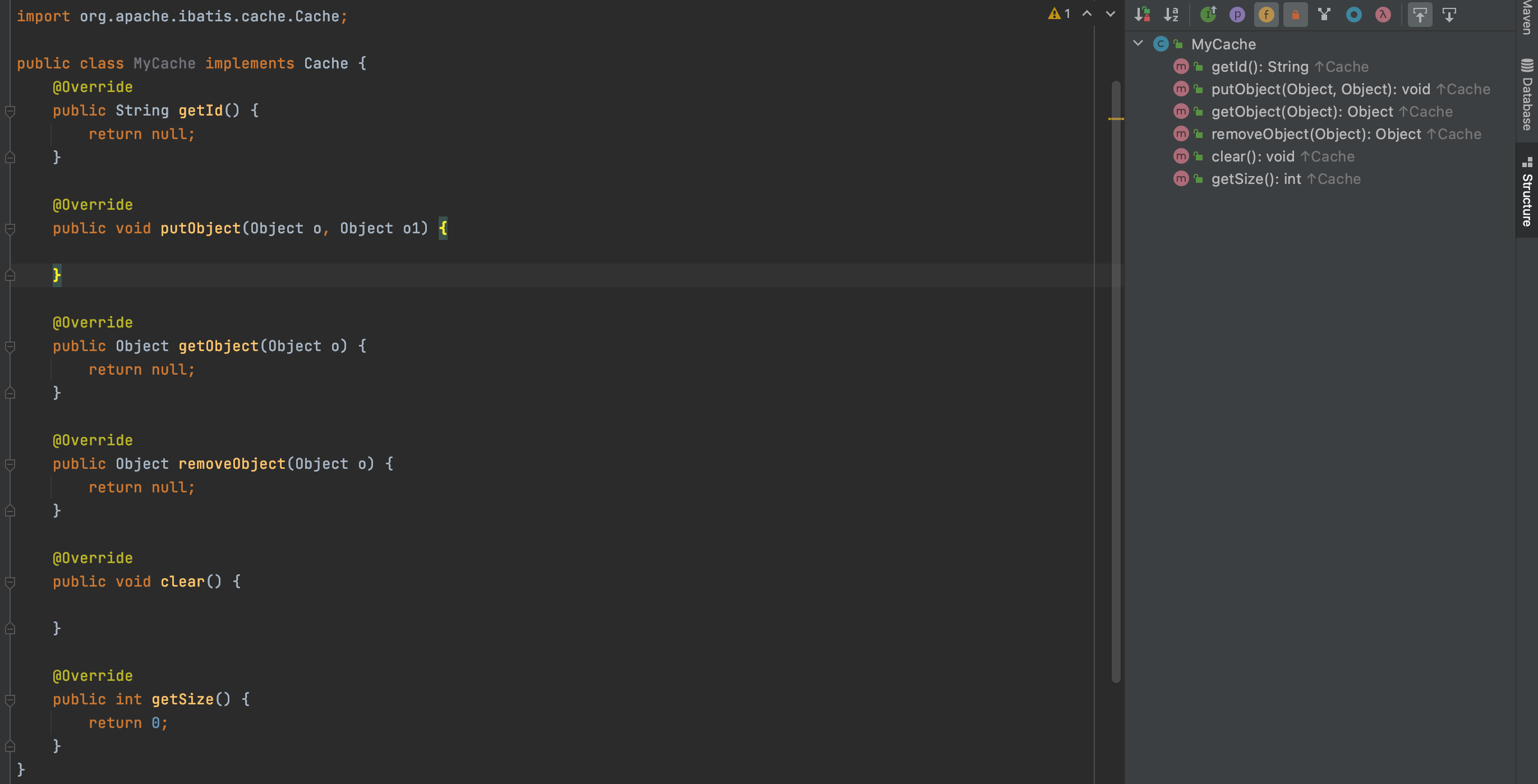Show lambdas in Structure panel

[1383, 15]
